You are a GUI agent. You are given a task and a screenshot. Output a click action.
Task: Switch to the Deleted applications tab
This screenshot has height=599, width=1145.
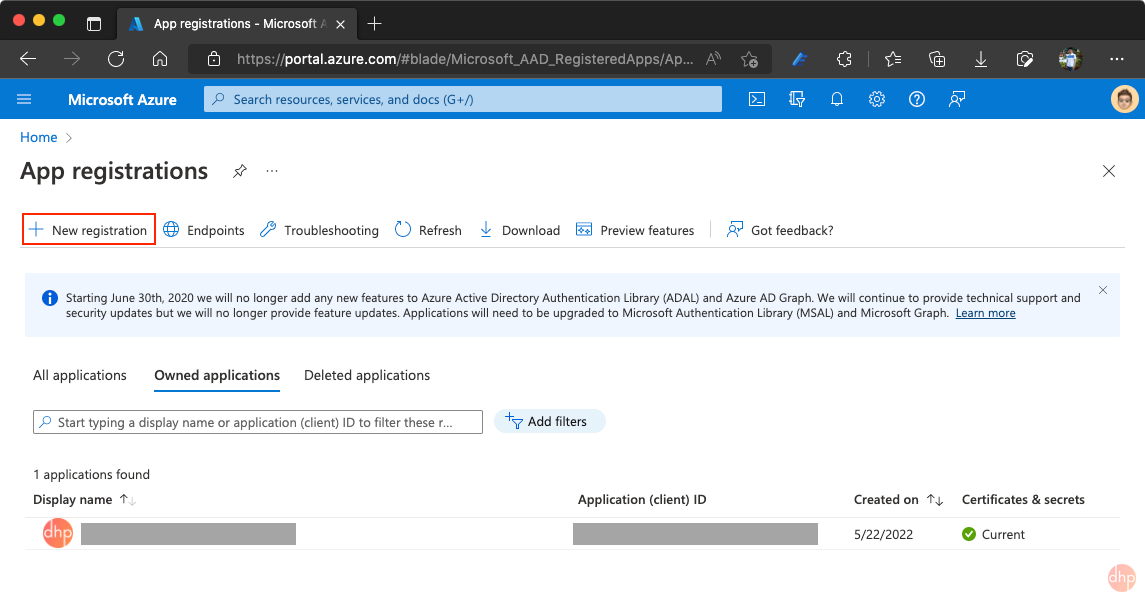point(367,375)
